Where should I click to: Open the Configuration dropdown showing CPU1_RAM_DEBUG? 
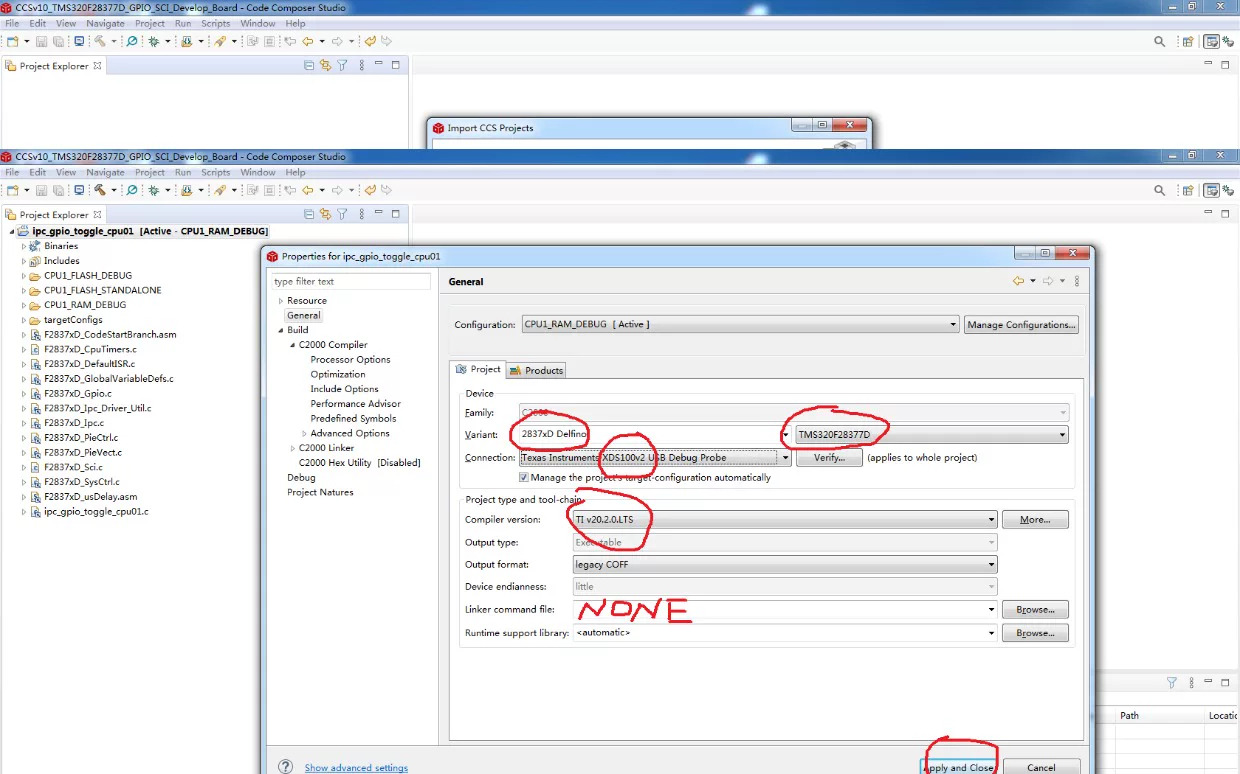coord(739,324)
